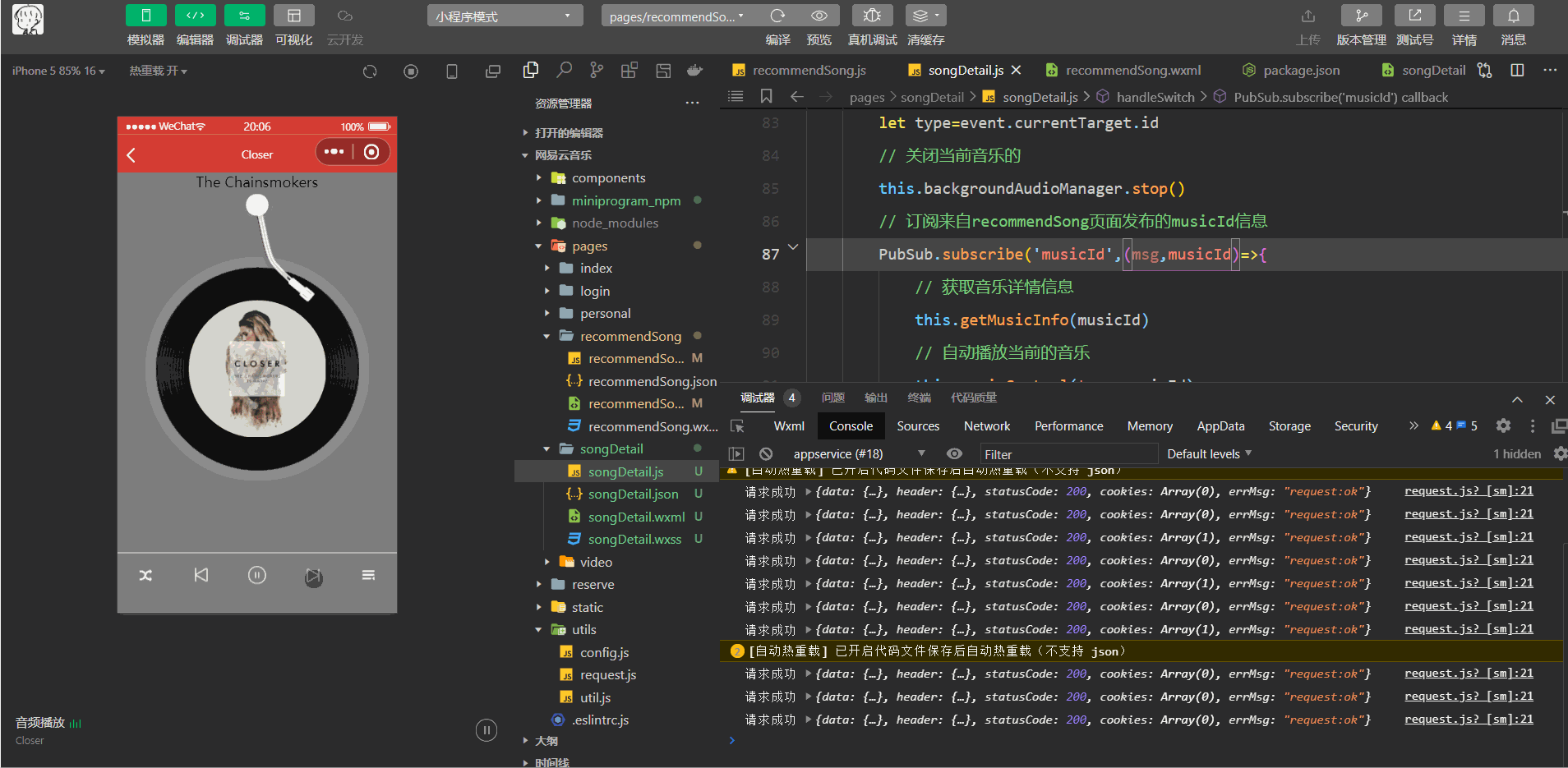Image resolution: width=1568 pixels, height=768 pixels.
Task: Open the playlist icon in simulator
Action: click(369, 575)
